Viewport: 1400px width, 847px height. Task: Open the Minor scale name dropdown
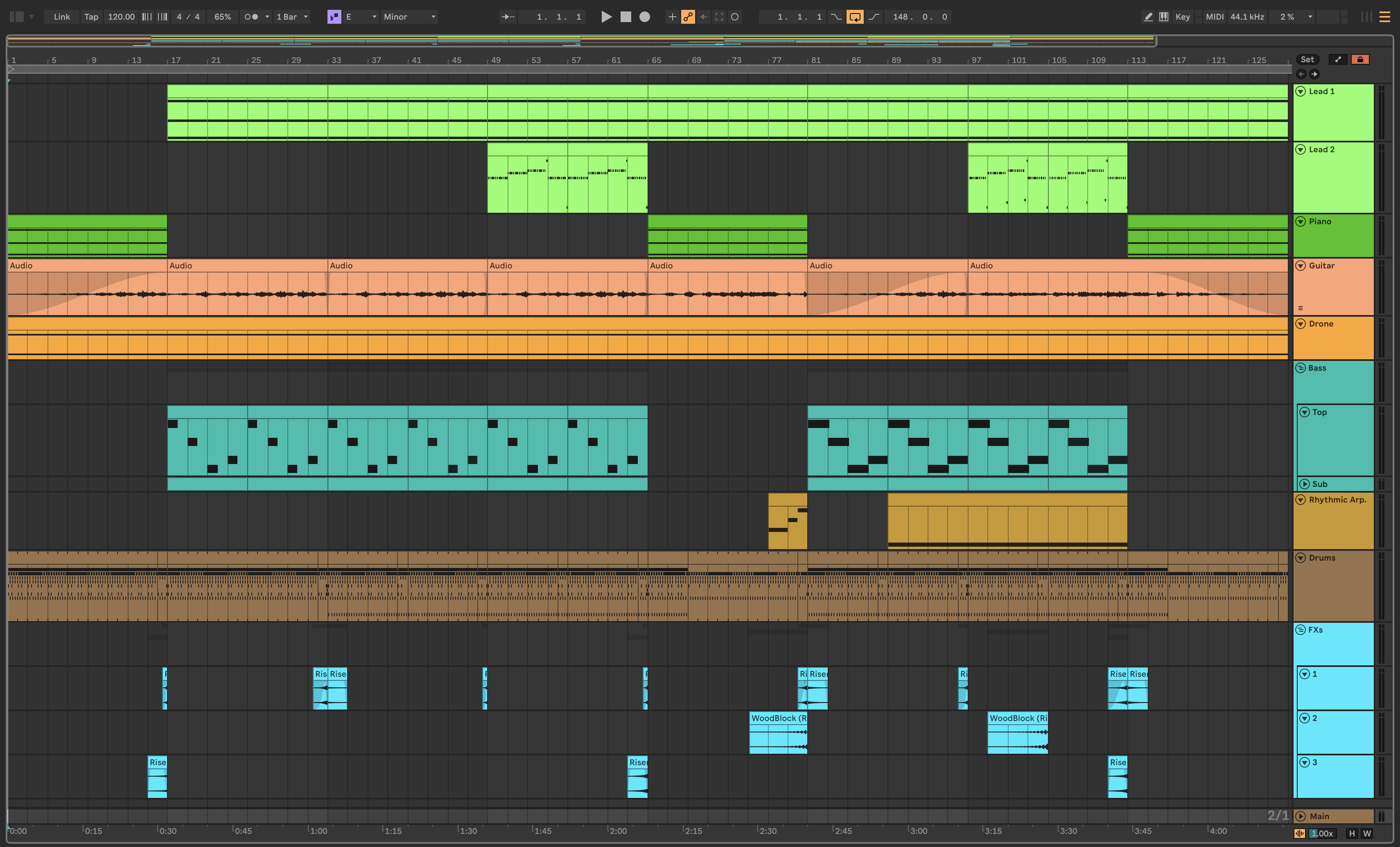tap(410, 17)
